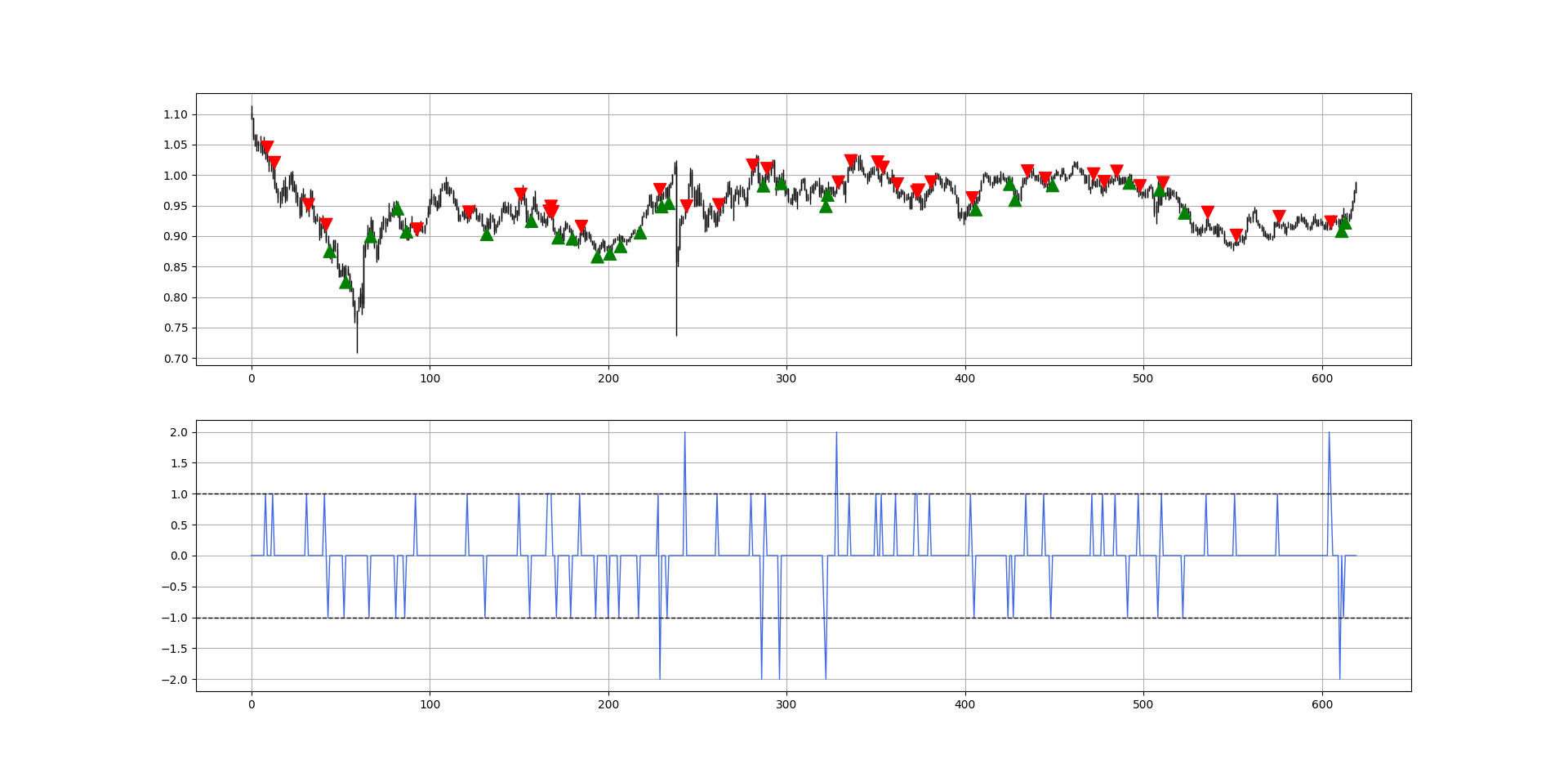
Task: Click the 0.95 y-axis tick label
Action: coord(175,207)
